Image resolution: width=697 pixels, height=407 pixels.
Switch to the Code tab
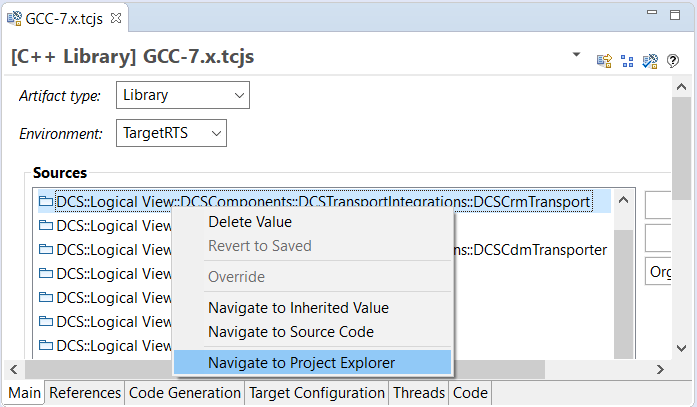[470, 393]
